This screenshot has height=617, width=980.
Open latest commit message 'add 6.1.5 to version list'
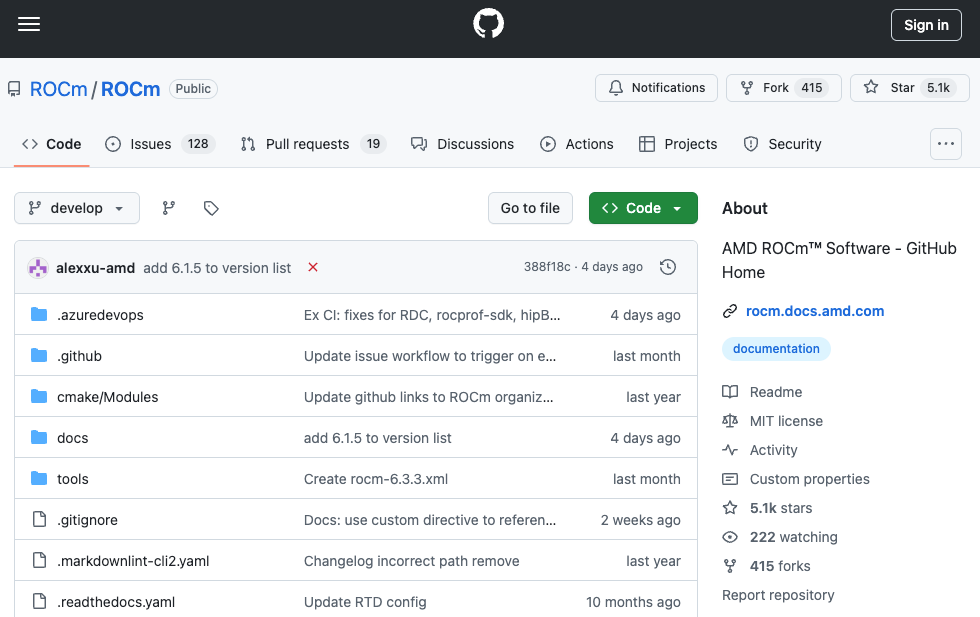[x=217, y=268]
